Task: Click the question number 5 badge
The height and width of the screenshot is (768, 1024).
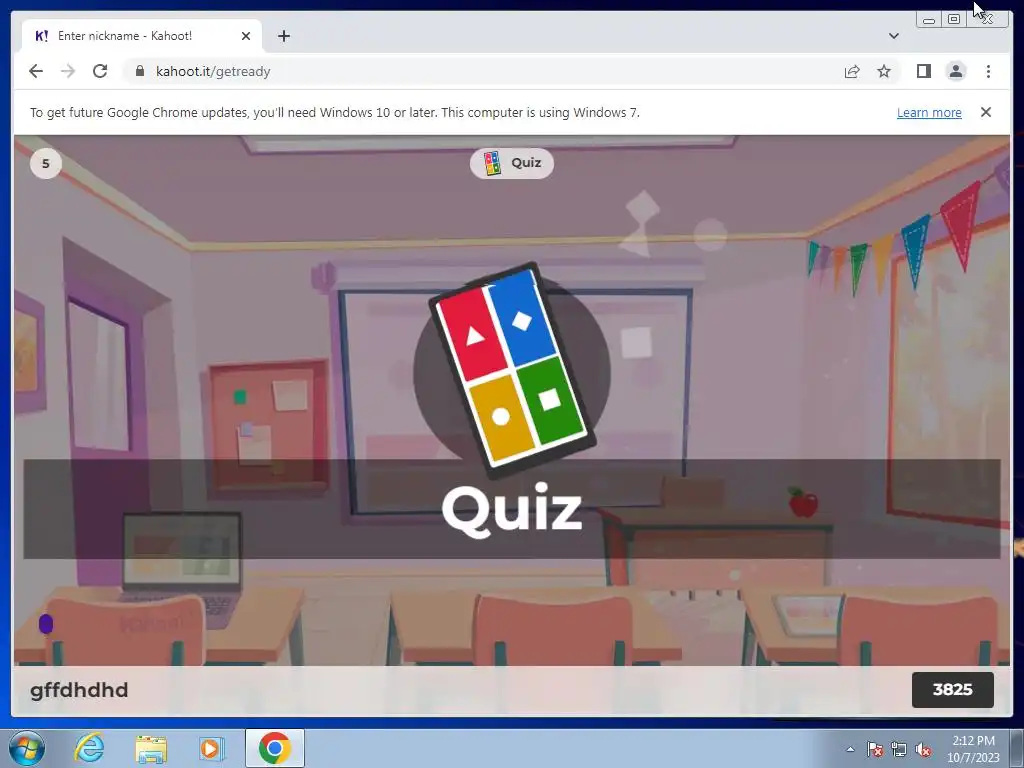Action: coord(46,163)
